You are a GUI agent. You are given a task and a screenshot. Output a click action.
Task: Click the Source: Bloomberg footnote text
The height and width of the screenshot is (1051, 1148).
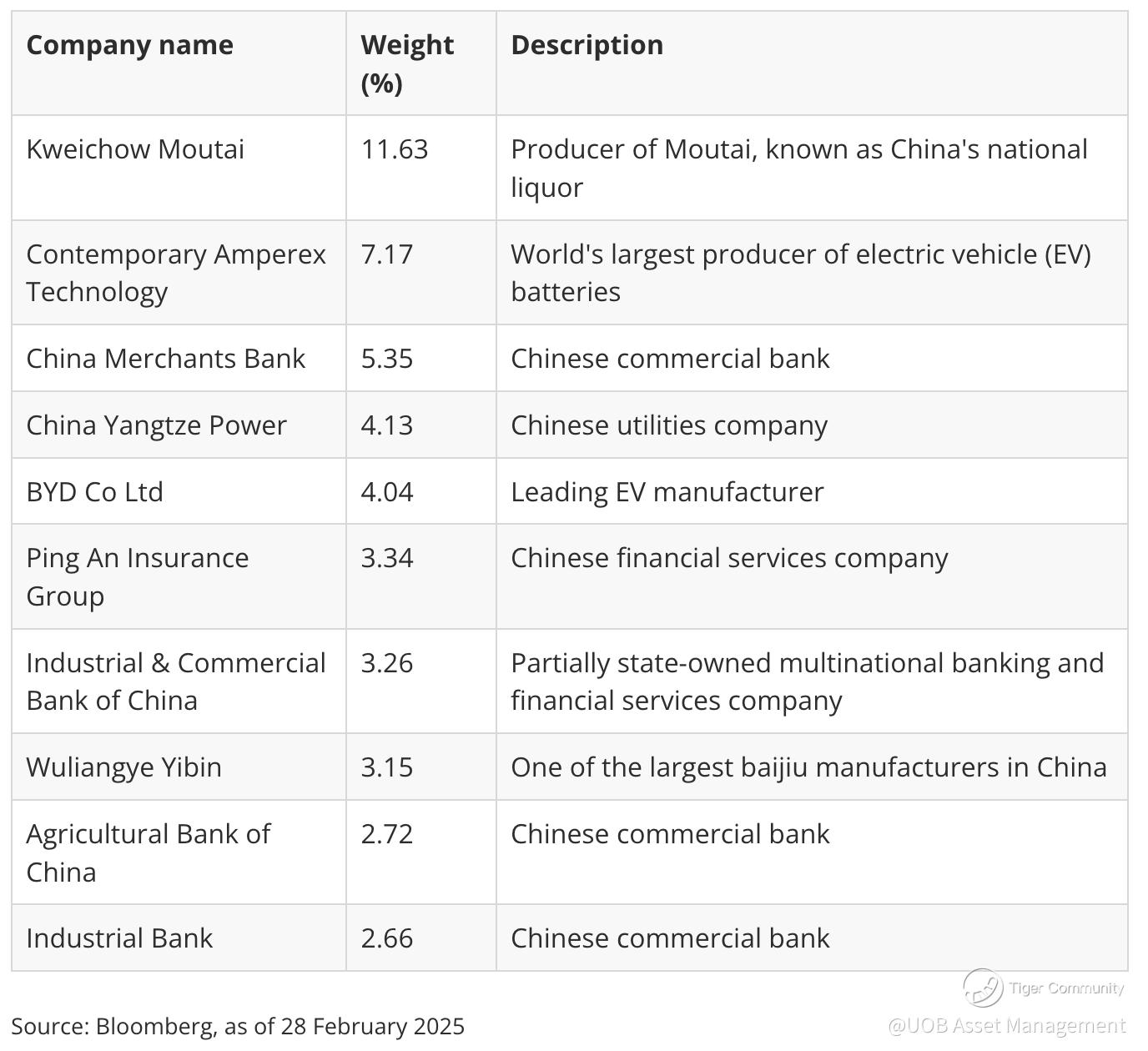(237, 1026)
